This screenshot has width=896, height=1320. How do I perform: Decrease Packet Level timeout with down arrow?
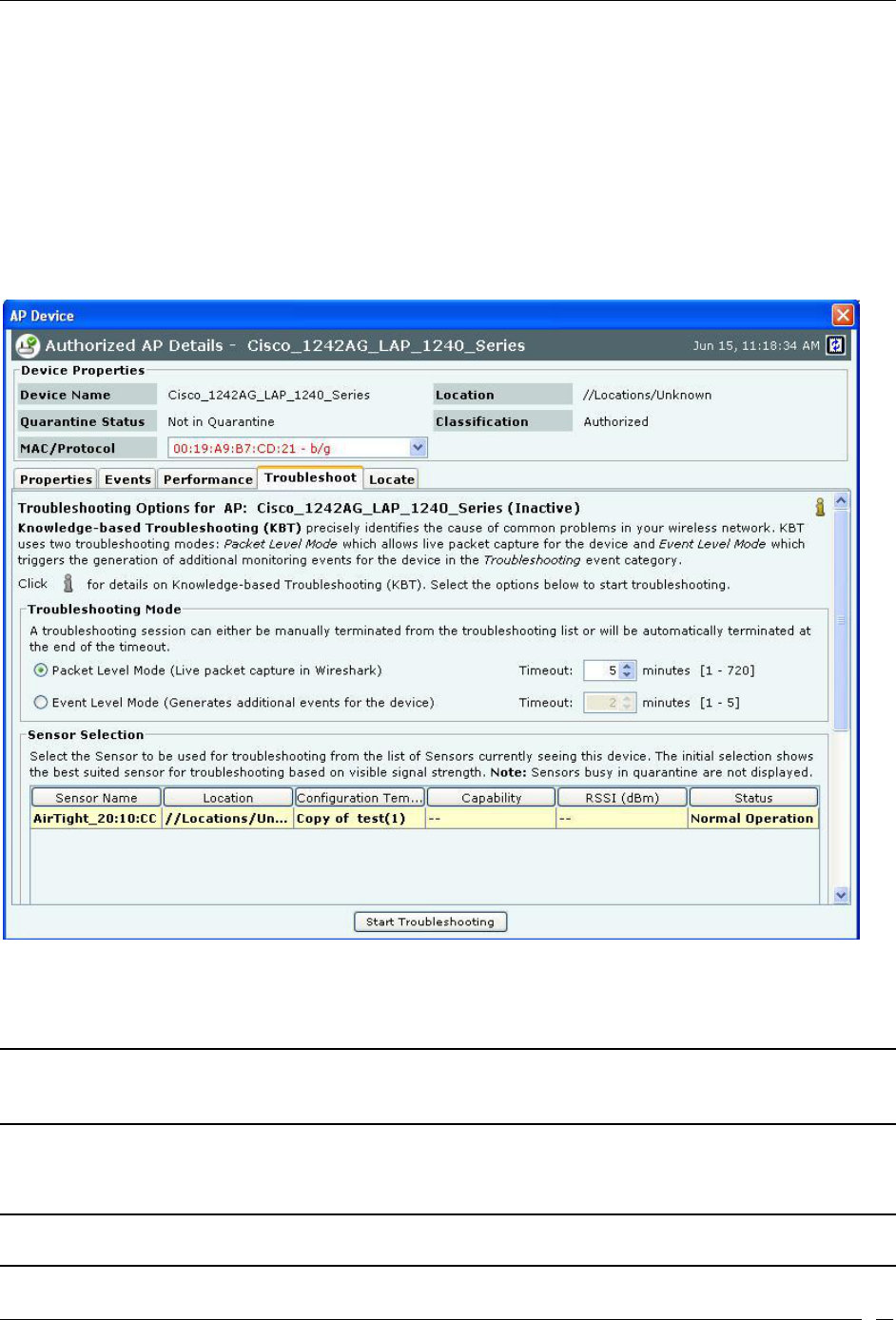(x=627, y=675)
